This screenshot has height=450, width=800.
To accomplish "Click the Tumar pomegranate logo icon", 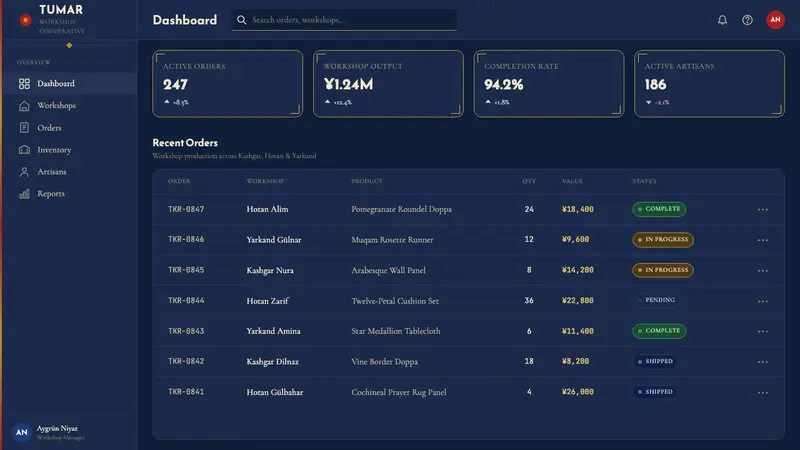I will (x=25, y=20).
